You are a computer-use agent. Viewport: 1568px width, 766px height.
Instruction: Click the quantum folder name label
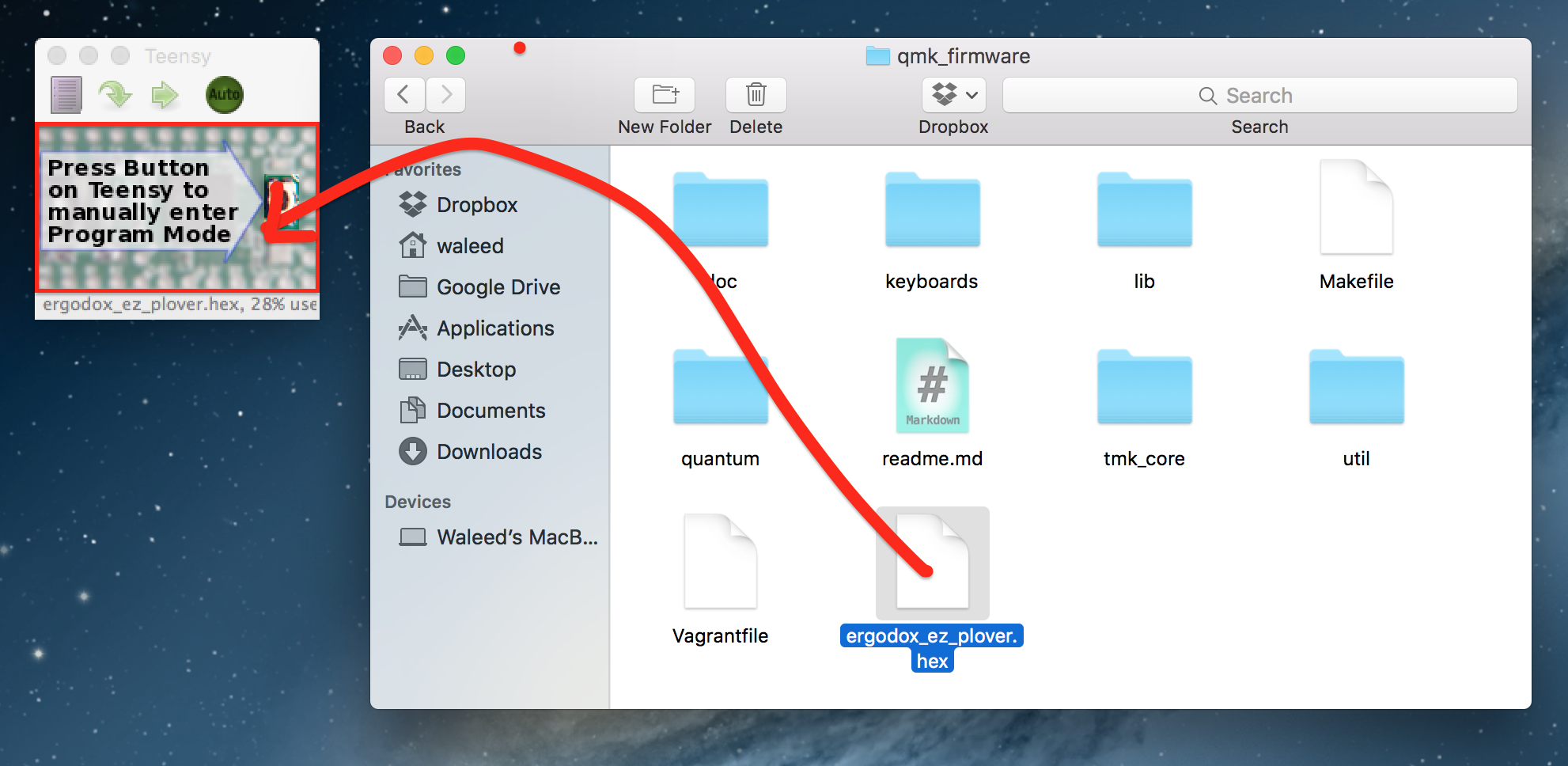coord(721,459)
